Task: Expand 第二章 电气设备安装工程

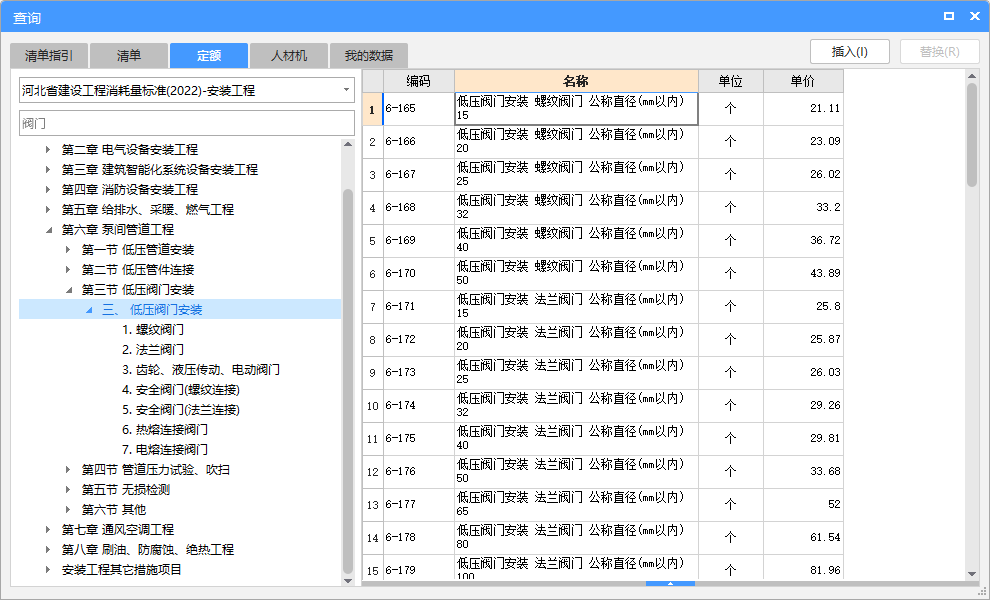Action: (x=48, y=150)
